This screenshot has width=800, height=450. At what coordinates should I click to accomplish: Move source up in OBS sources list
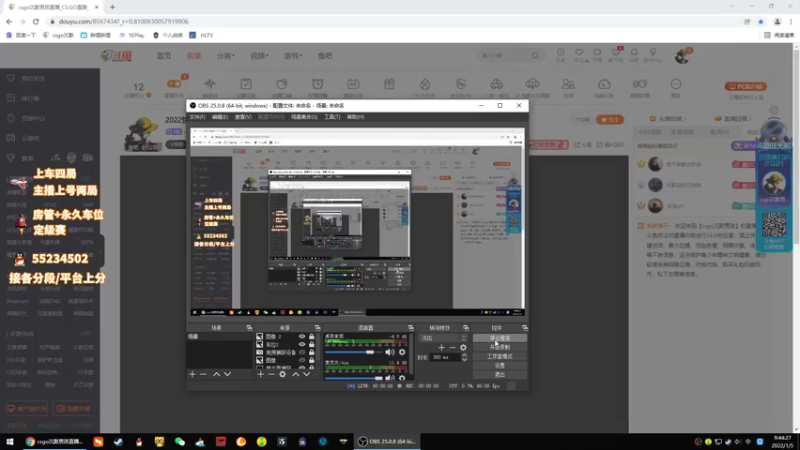point(295,374)
